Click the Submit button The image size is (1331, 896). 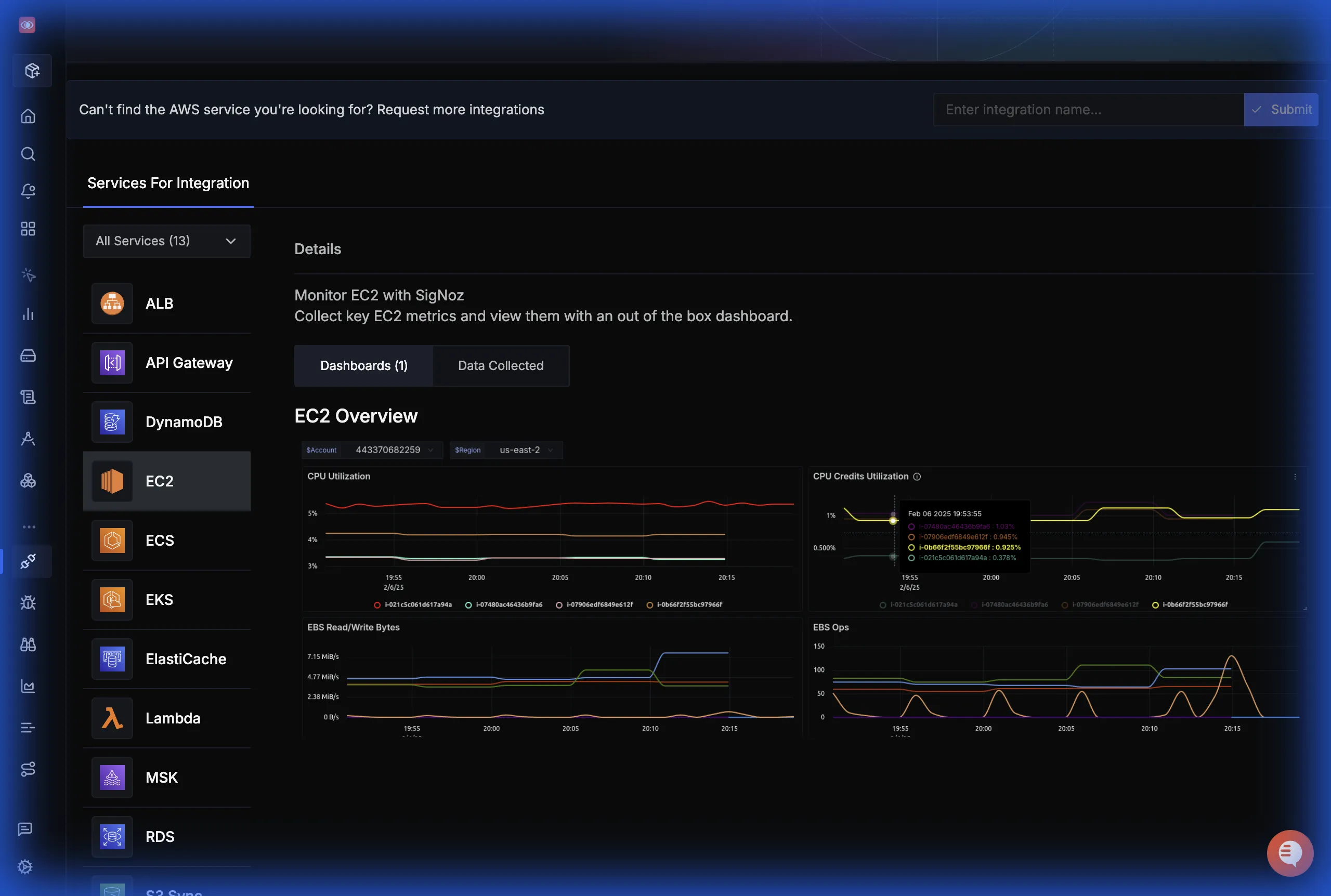click(x=1281, y=110)
